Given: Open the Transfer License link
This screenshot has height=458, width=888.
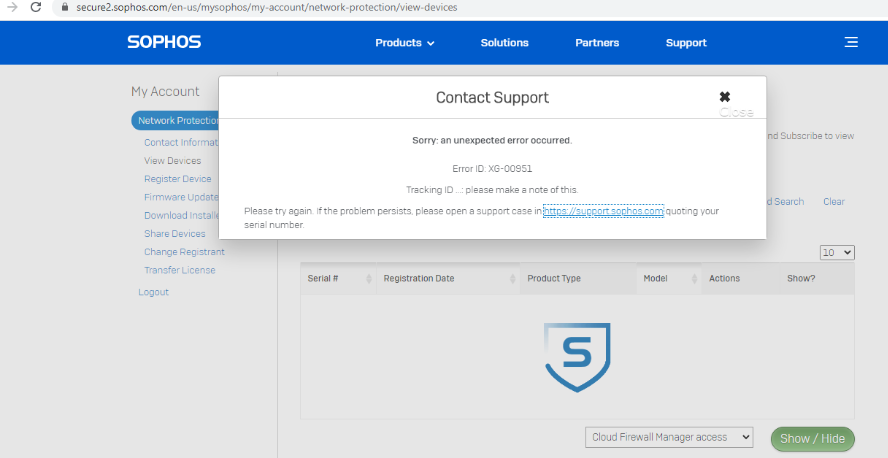Looking at the screenshot, I should [x=180, y=270].
